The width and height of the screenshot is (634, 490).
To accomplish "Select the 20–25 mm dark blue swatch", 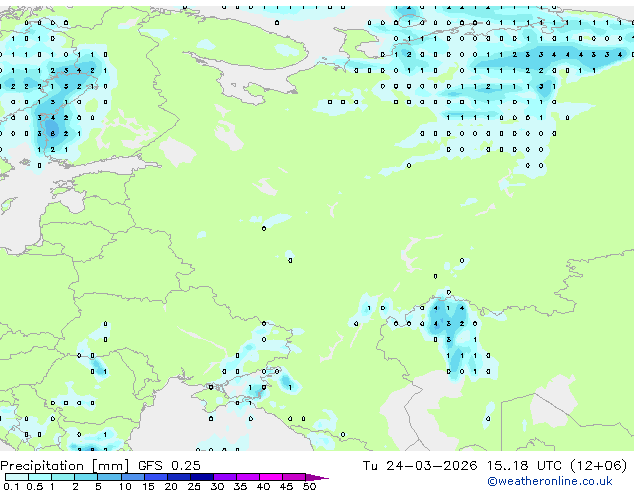I will 178,477.
